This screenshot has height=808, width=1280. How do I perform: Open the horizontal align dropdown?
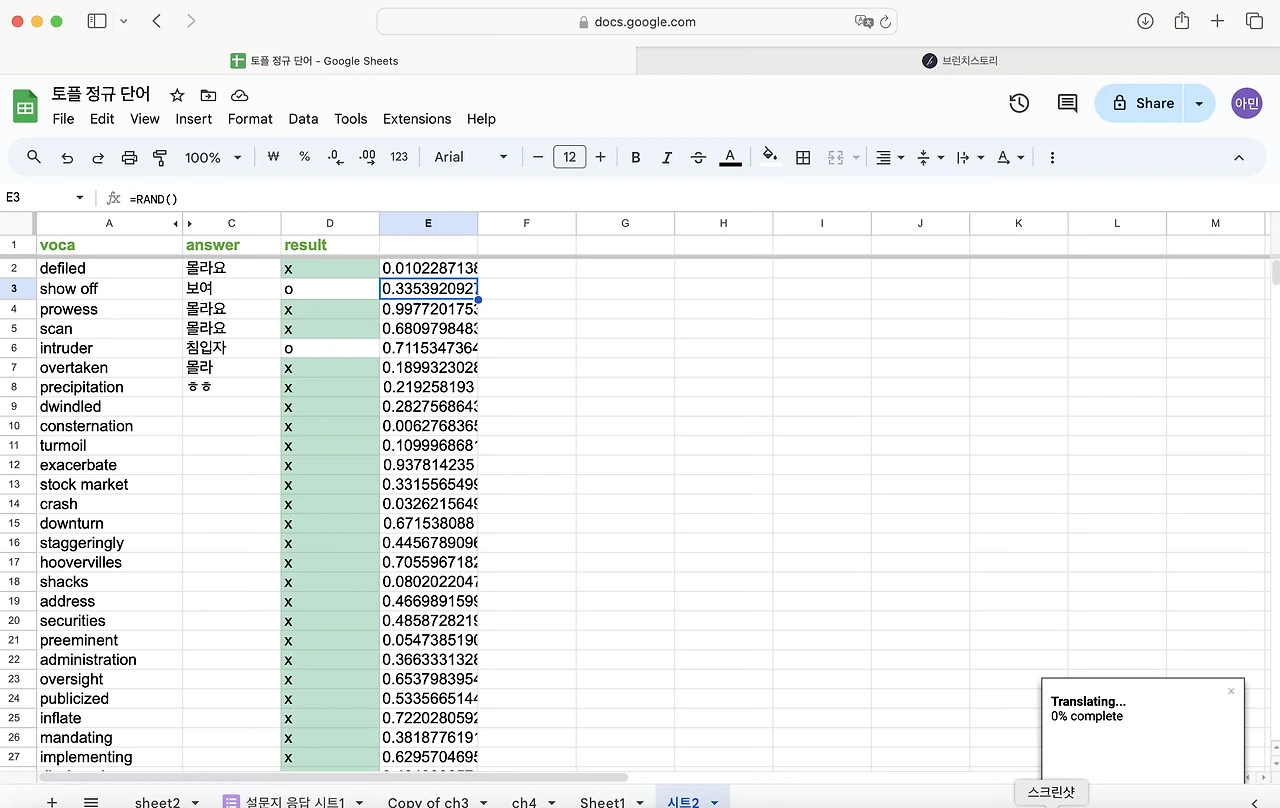click(x=890, y=157)
